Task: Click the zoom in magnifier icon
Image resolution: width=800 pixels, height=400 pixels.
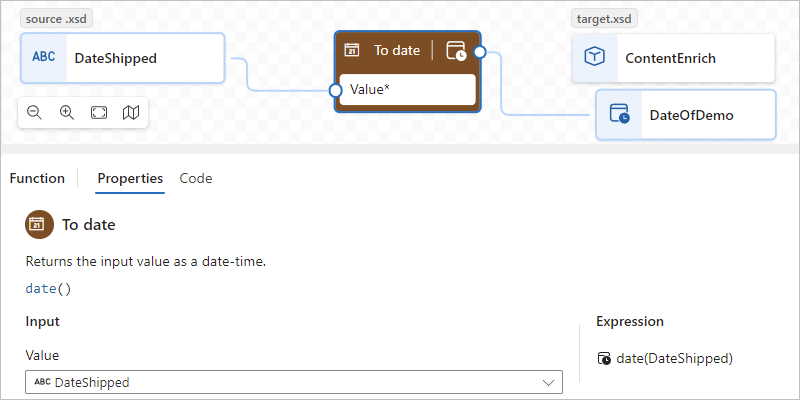Action: [67, 112]
